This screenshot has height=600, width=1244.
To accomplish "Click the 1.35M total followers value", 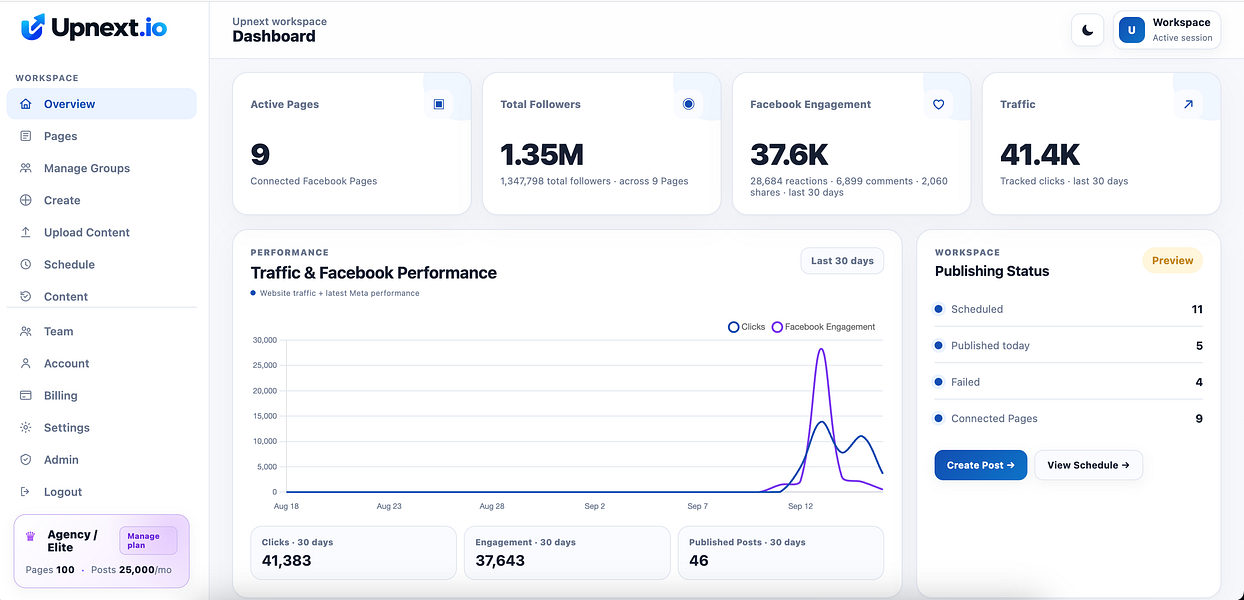I will (x=542, y=155).
